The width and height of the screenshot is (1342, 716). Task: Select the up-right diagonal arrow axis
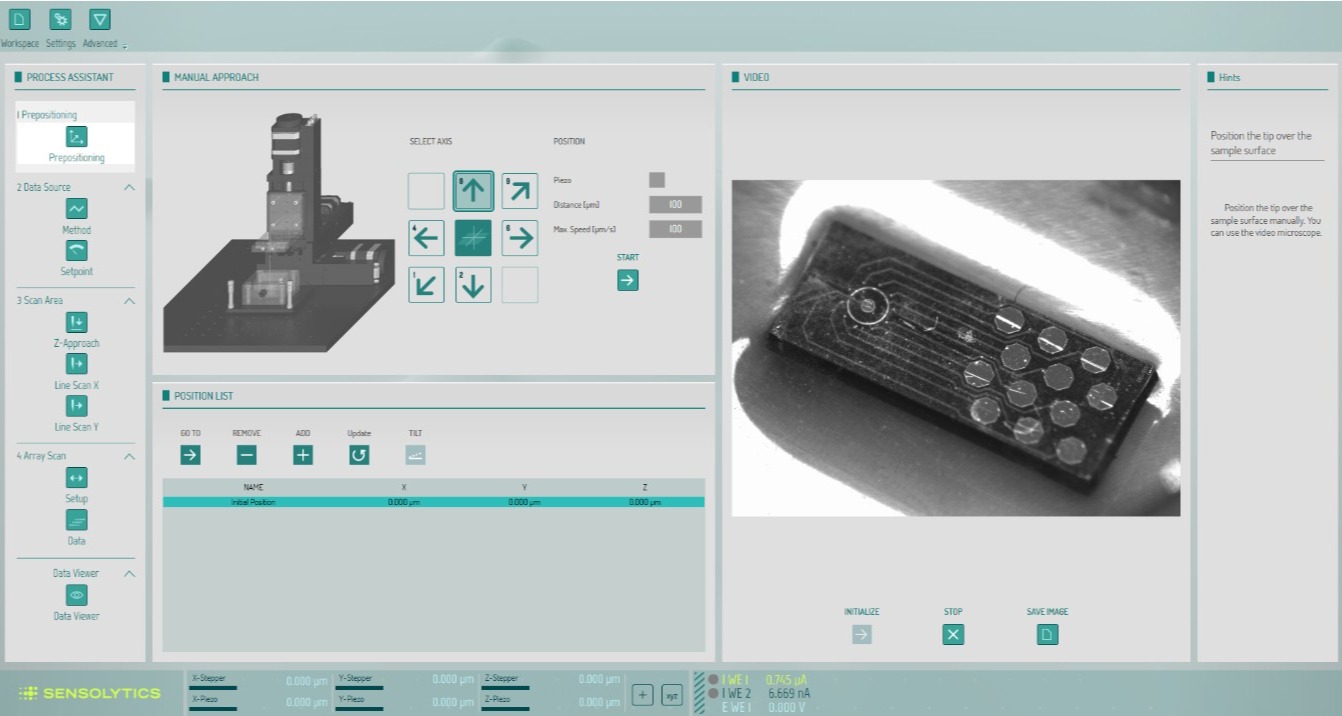520,190
